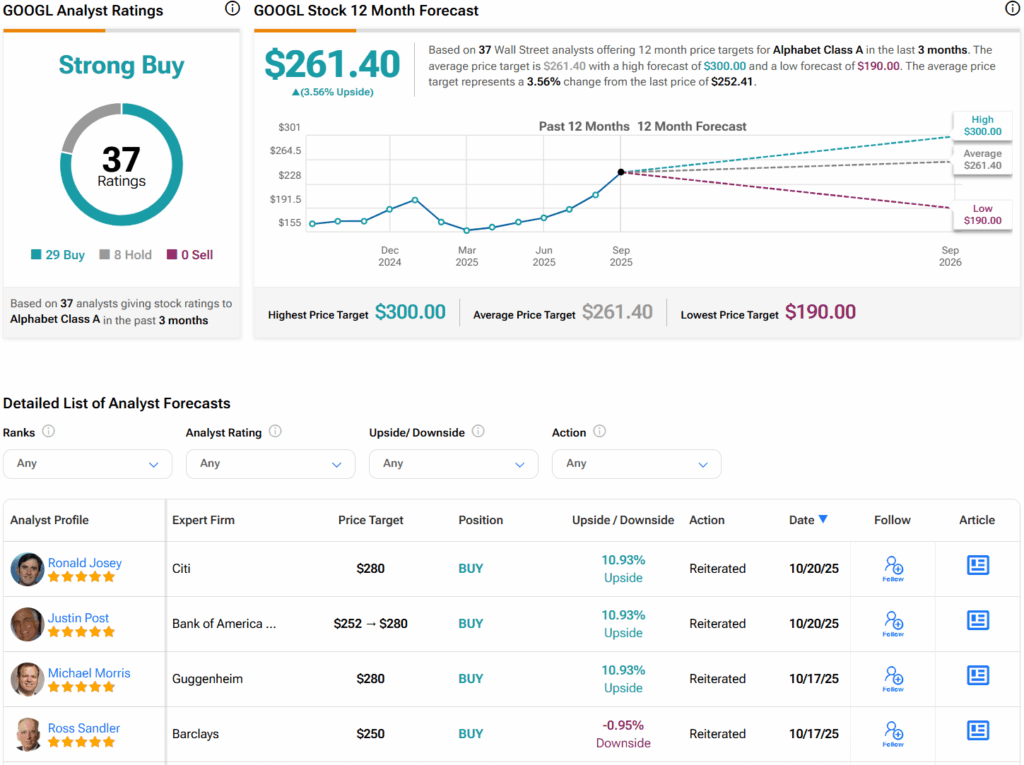Open Justin Post's analyst profile link
The width and height of the screenshot is (1024, 765).
click(78, 618)
